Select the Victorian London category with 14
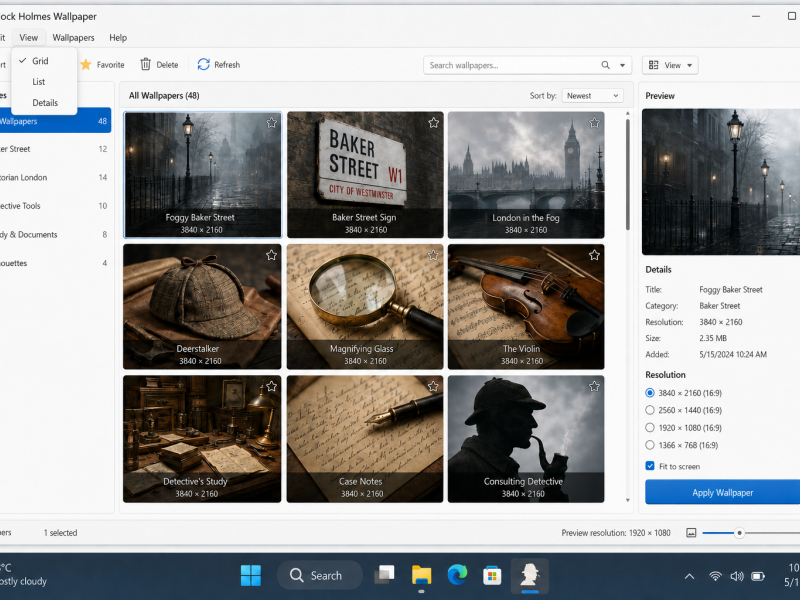This screenshot has height=600, width=800. click(54, 178)
